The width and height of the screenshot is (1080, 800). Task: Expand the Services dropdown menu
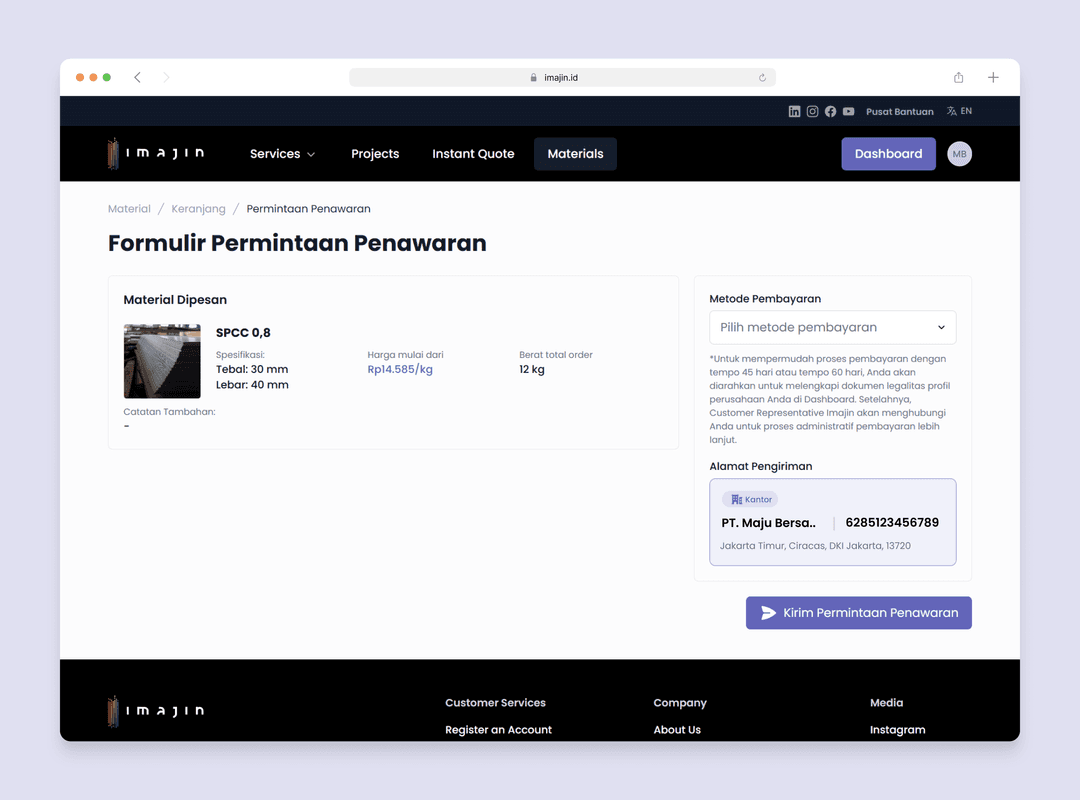click(282, 154)
